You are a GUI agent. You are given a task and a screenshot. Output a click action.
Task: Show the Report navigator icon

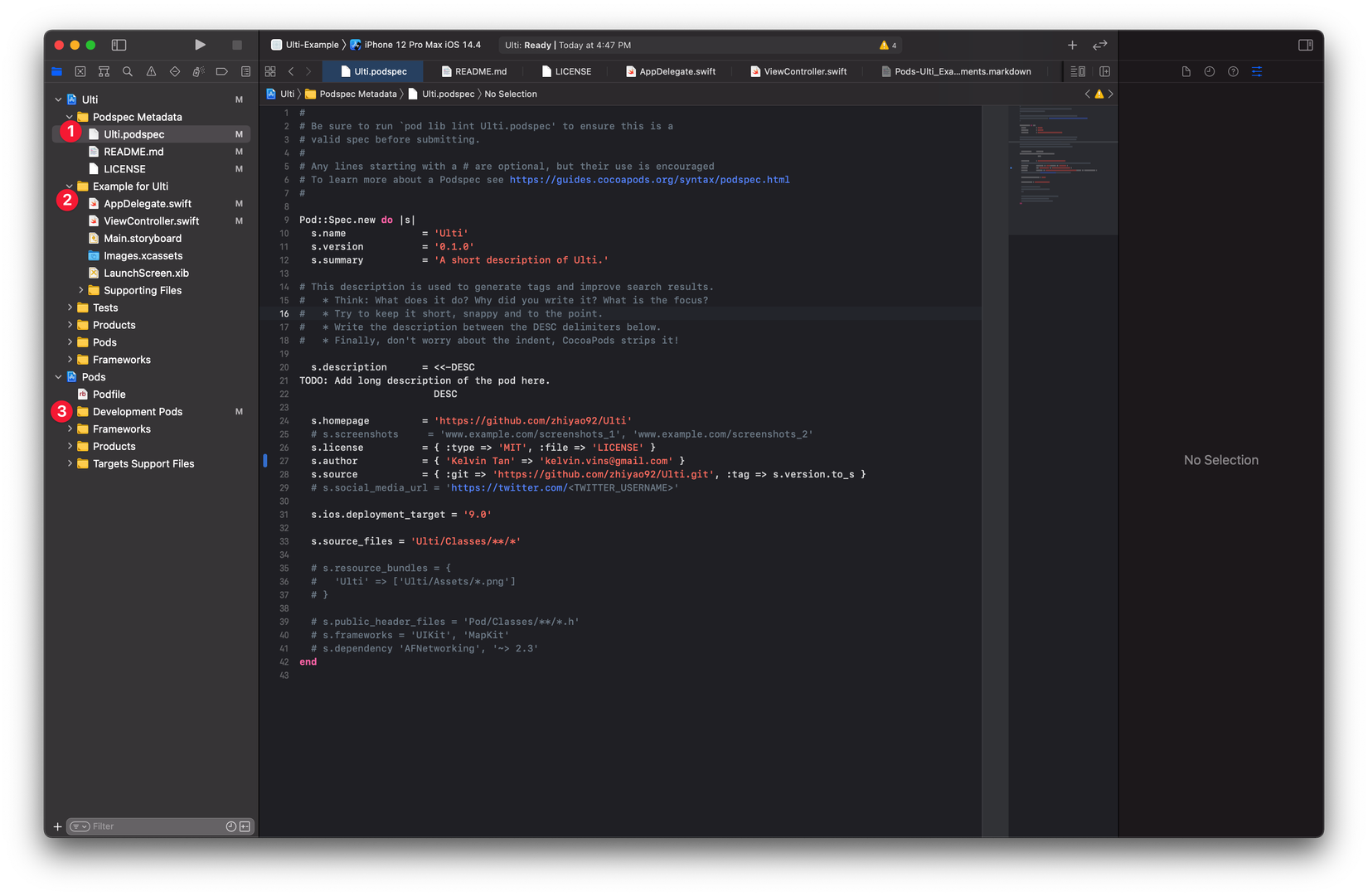point(245,72)
